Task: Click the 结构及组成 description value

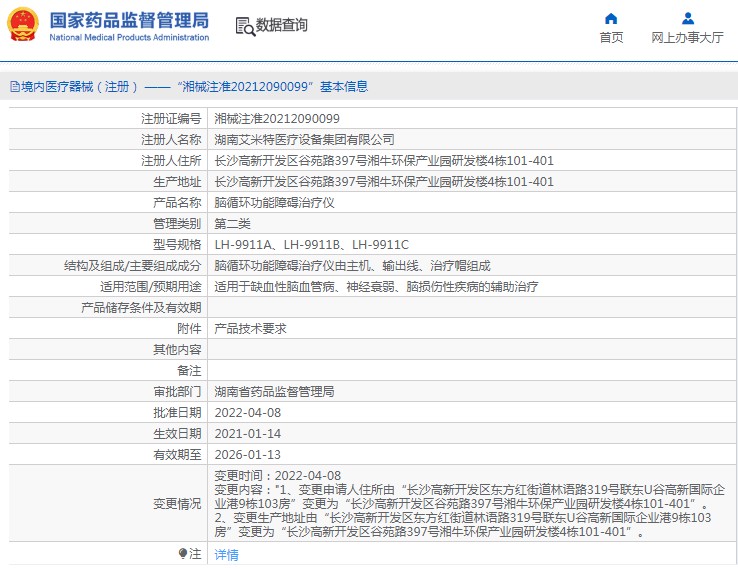Action: 353,266
